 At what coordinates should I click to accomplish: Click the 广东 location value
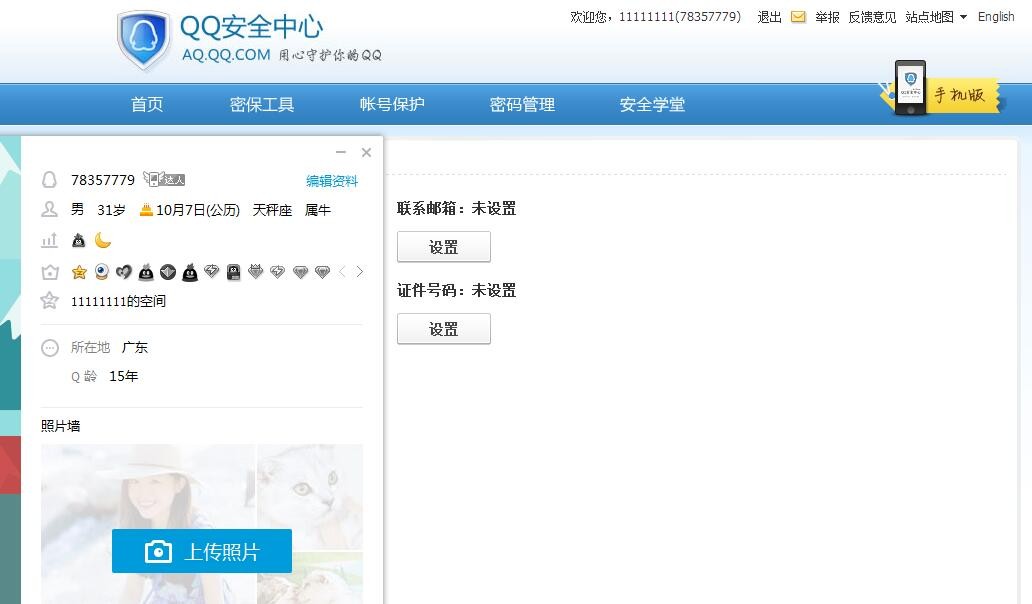tap(135, 347)
